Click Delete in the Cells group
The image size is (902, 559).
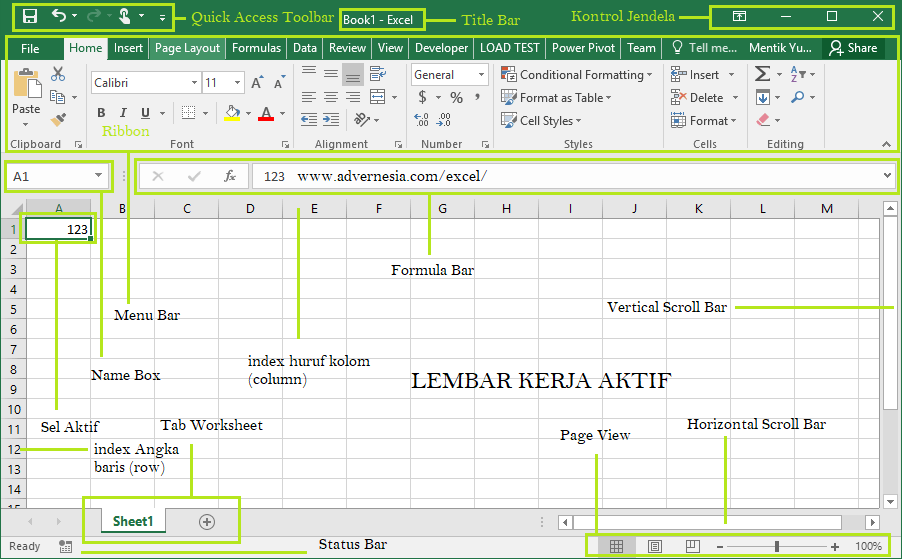coord(705,98)
